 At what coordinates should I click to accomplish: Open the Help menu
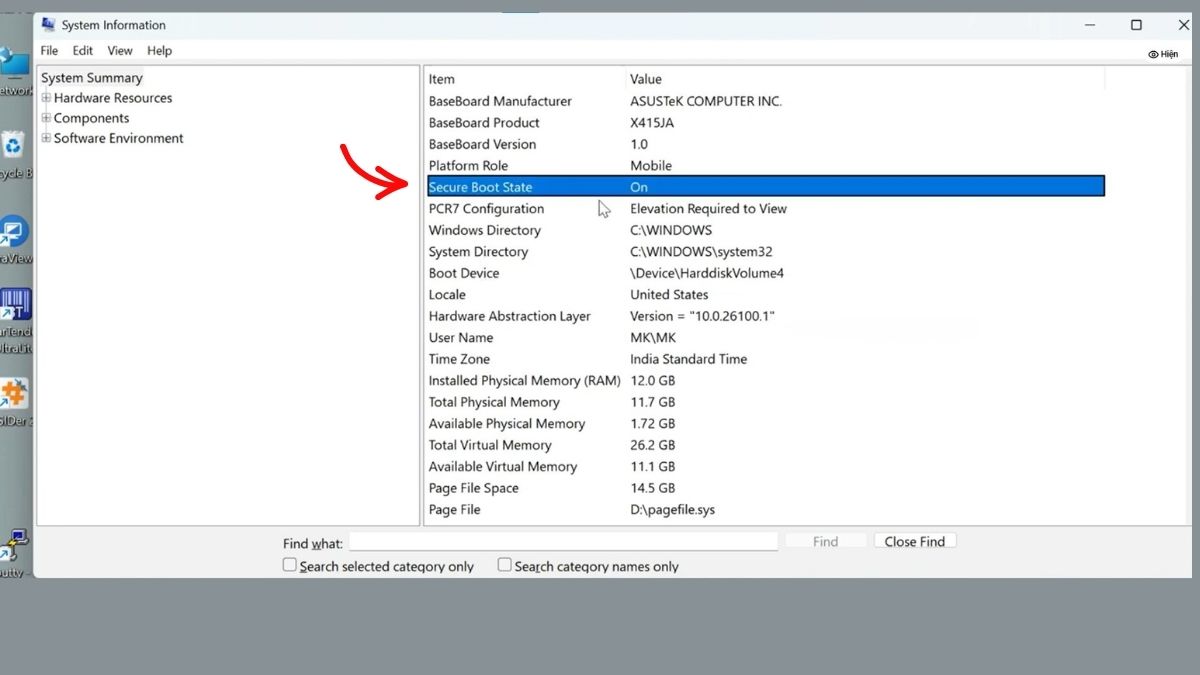click(x=160, y=50)
